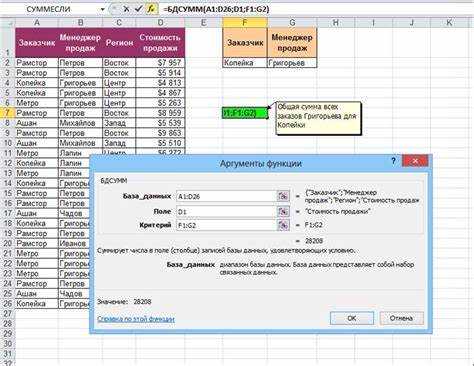Image resolution: width=474 pixels, height=366 pixels.
Task: Click the Регион header cell
Action: pos(119,43)
